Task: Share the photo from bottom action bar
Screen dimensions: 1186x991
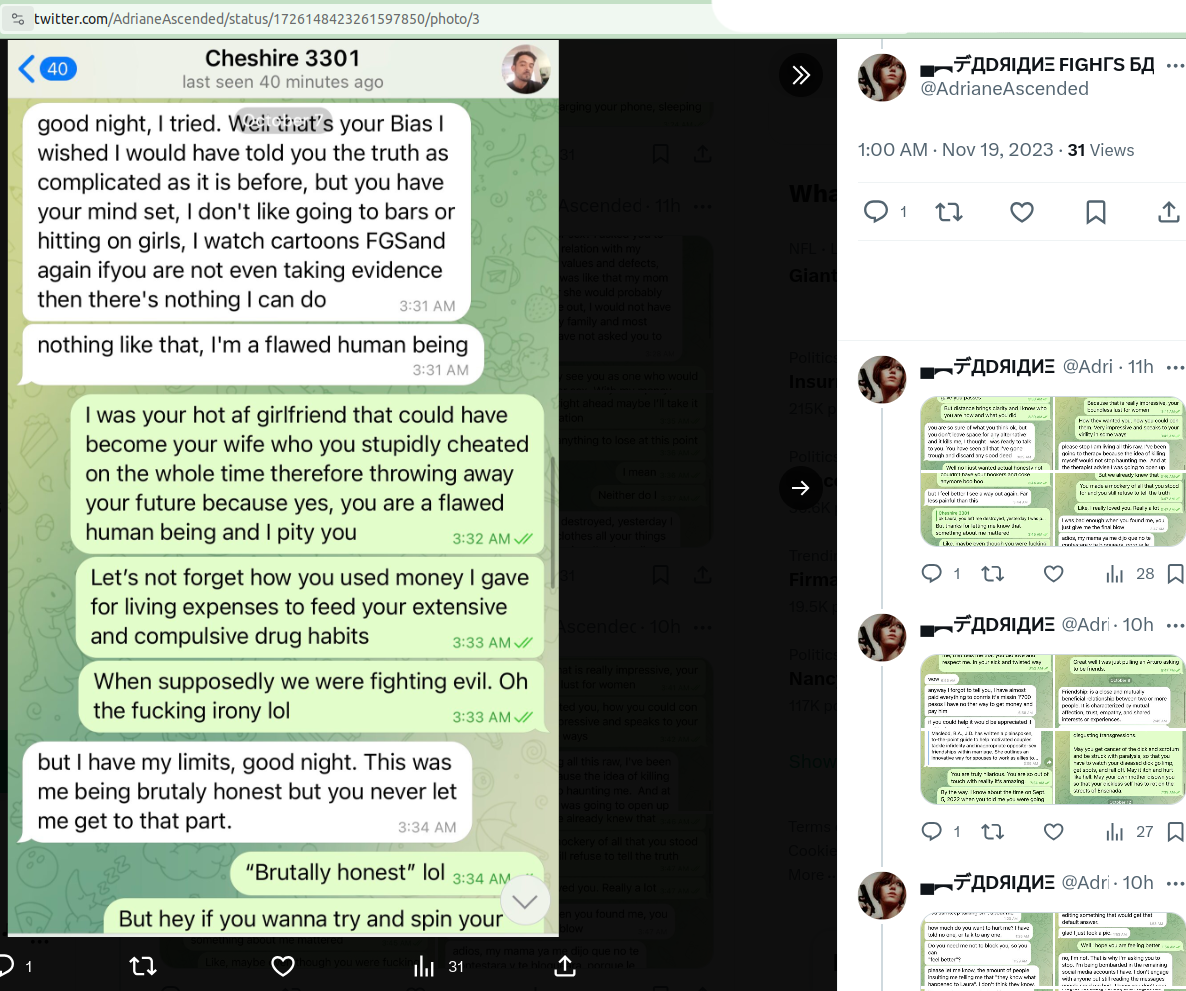Action: pos(565,966)
